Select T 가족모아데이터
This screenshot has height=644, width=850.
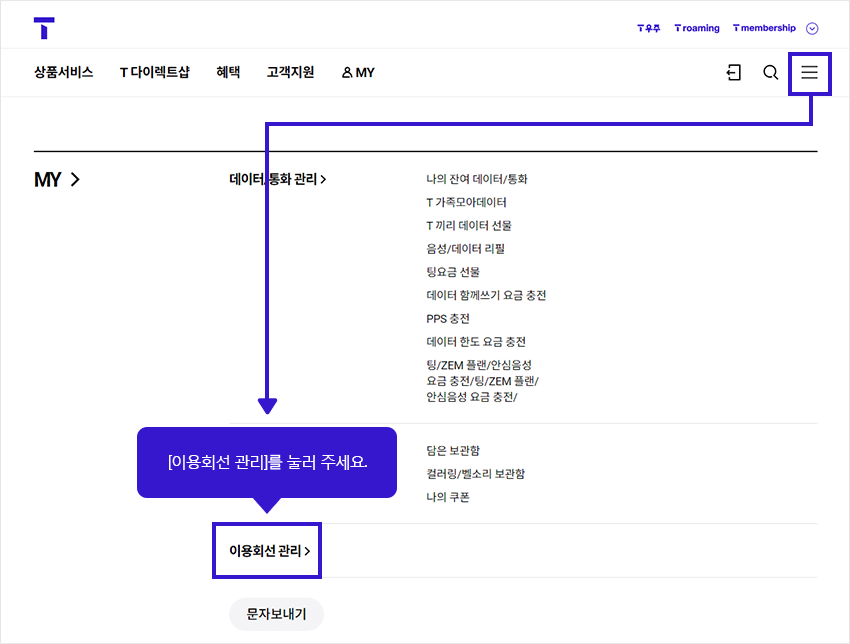pos(466,202)
